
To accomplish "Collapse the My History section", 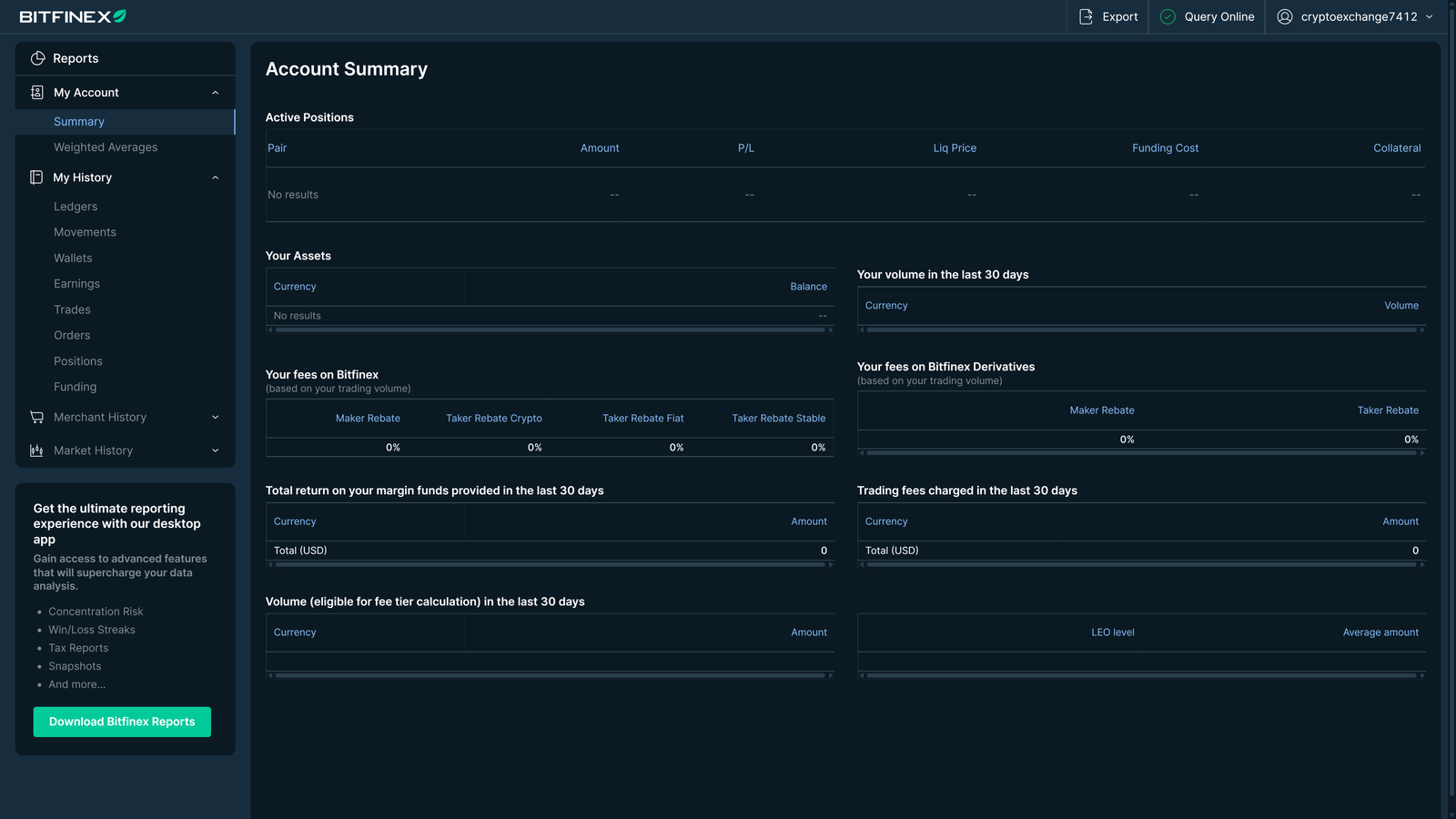I will tap(215, 177).
